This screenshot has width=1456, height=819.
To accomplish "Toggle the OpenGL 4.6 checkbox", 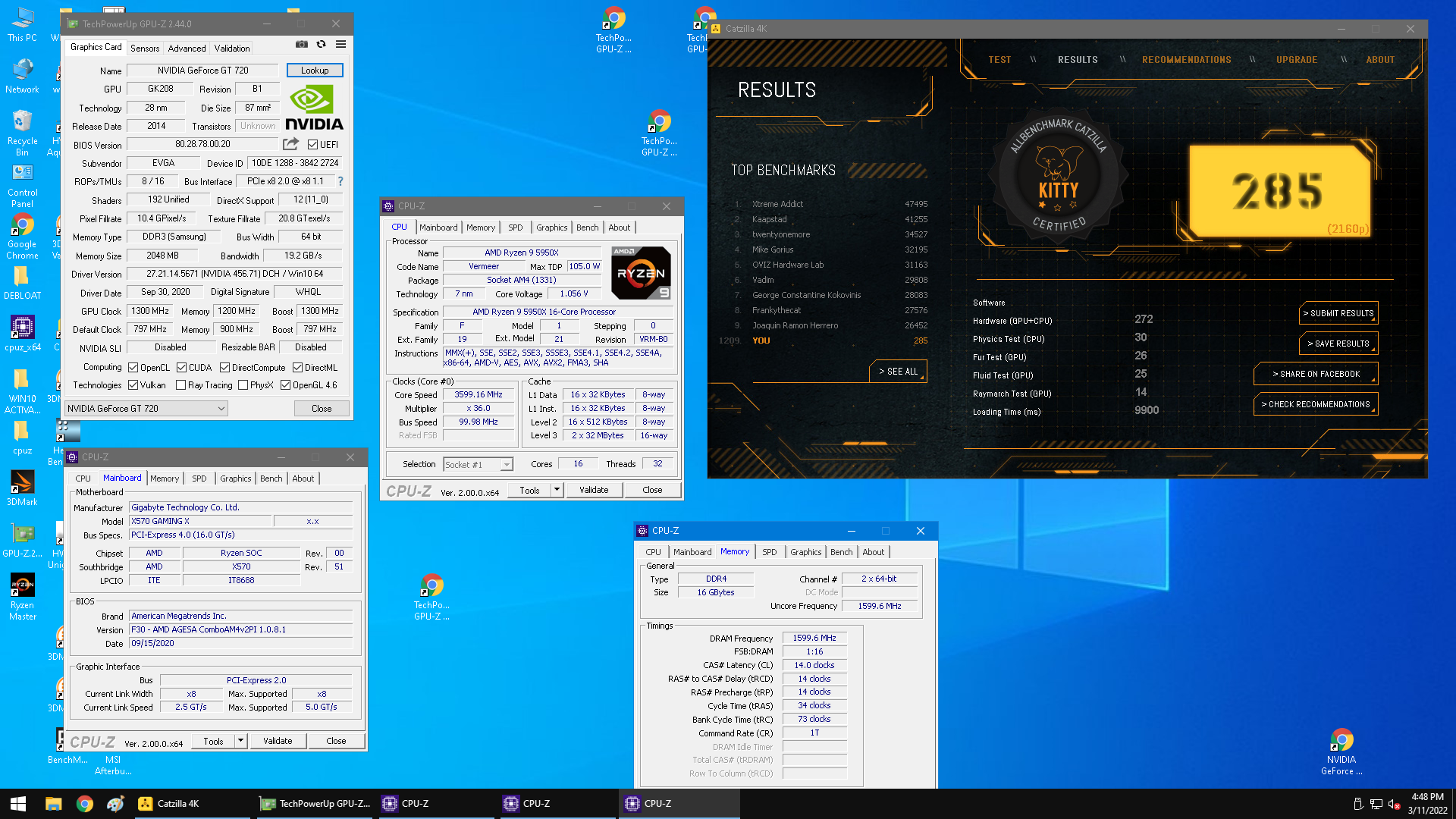I will [285, 385].
